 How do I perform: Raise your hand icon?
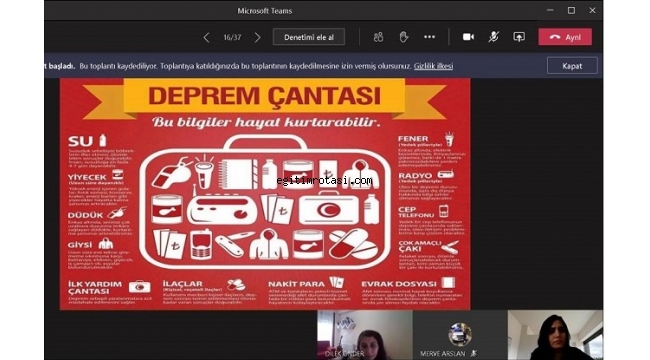click(403, 37)
